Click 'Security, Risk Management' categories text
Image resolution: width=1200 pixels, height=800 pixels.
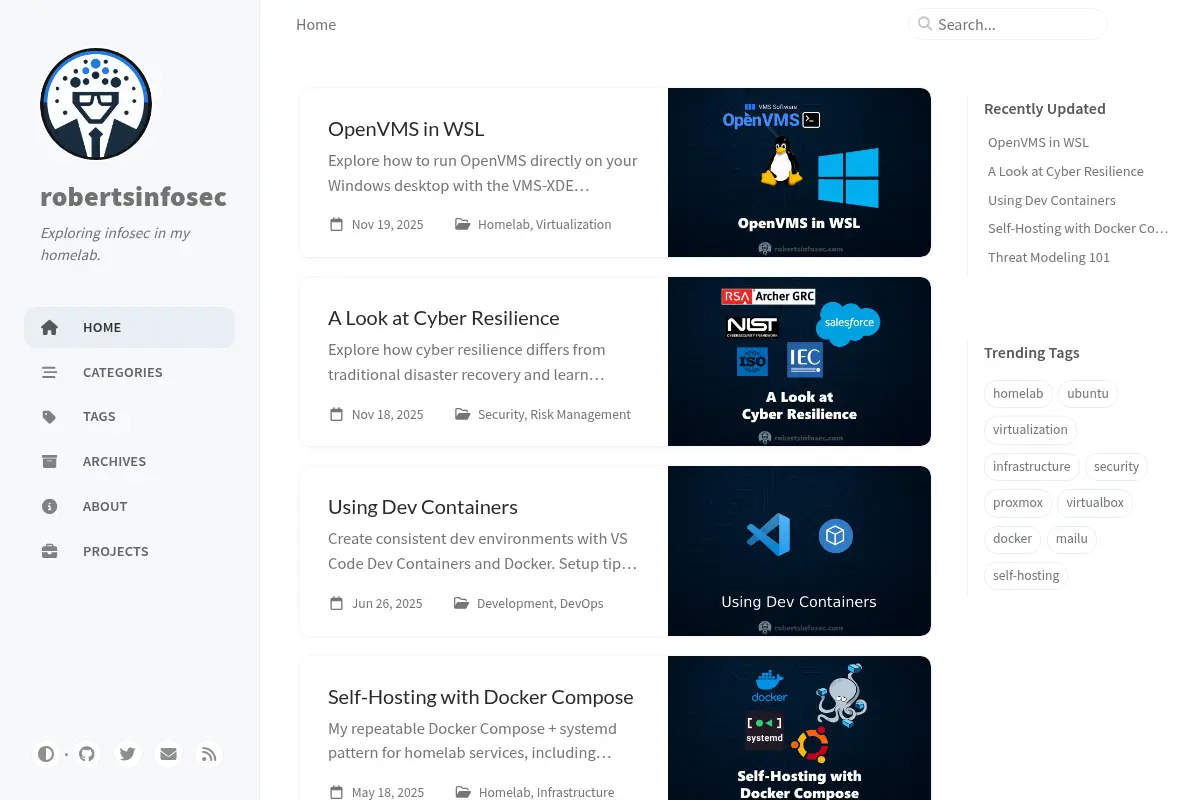point(554,414)
